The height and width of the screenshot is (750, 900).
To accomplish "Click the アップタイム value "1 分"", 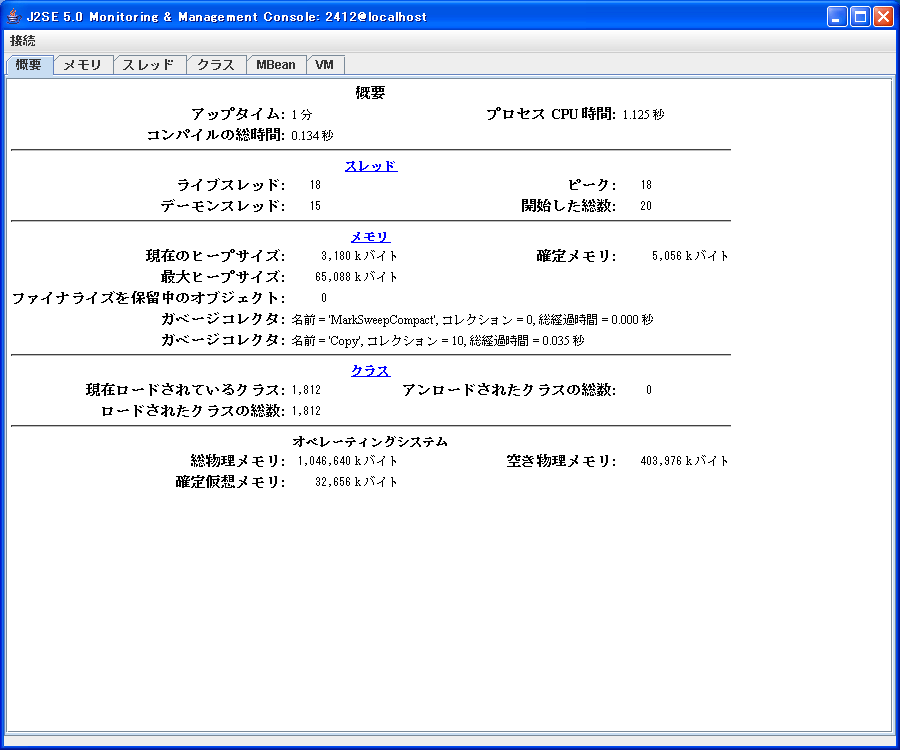I will pos(302,115).
